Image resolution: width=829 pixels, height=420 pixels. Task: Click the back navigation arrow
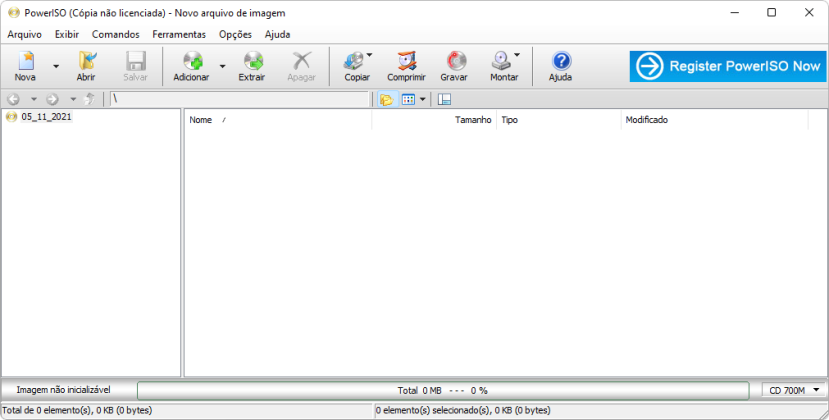(13, 99)
